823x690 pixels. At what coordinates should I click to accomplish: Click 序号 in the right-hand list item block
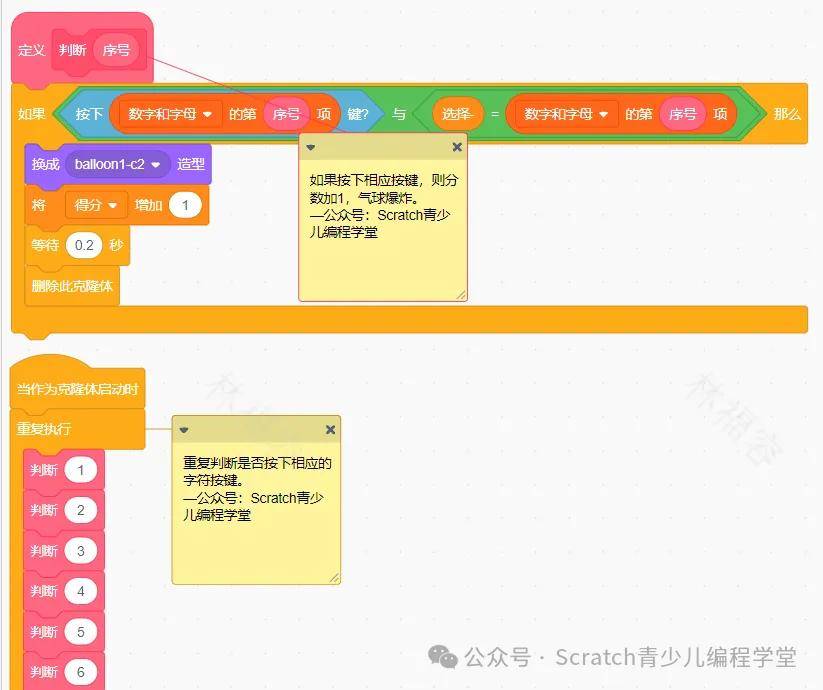coord(682,114)
